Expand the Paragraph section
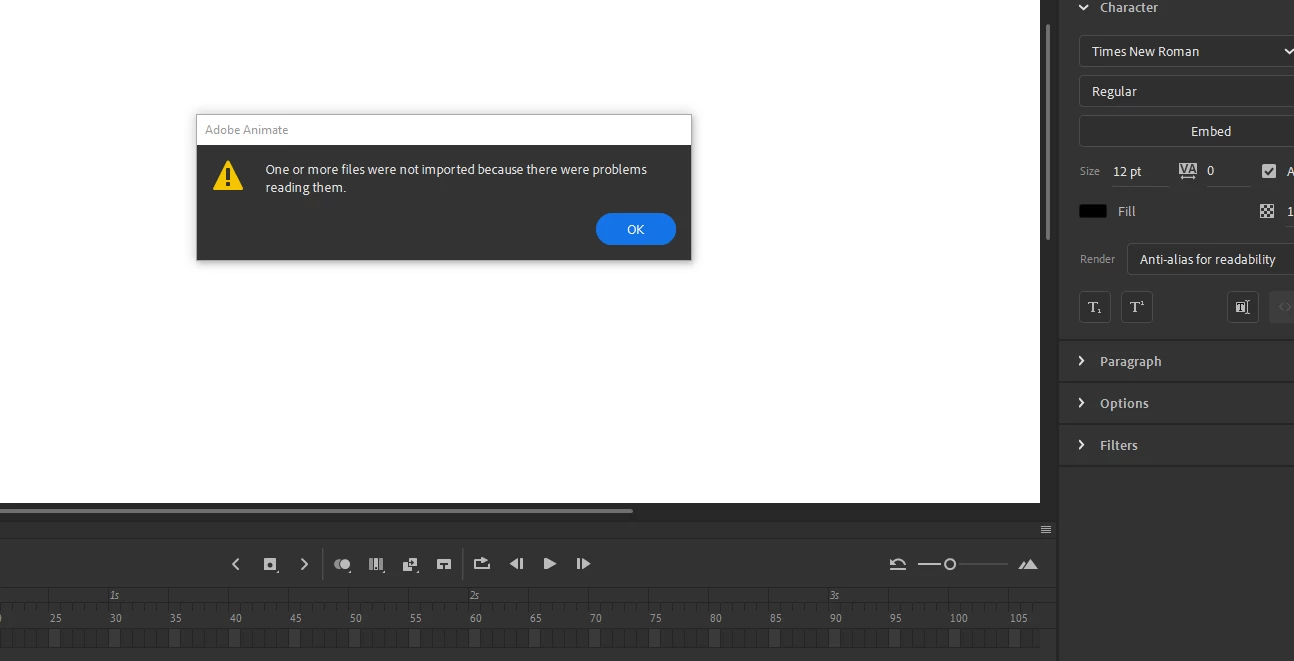 (x=1082, y=361)
